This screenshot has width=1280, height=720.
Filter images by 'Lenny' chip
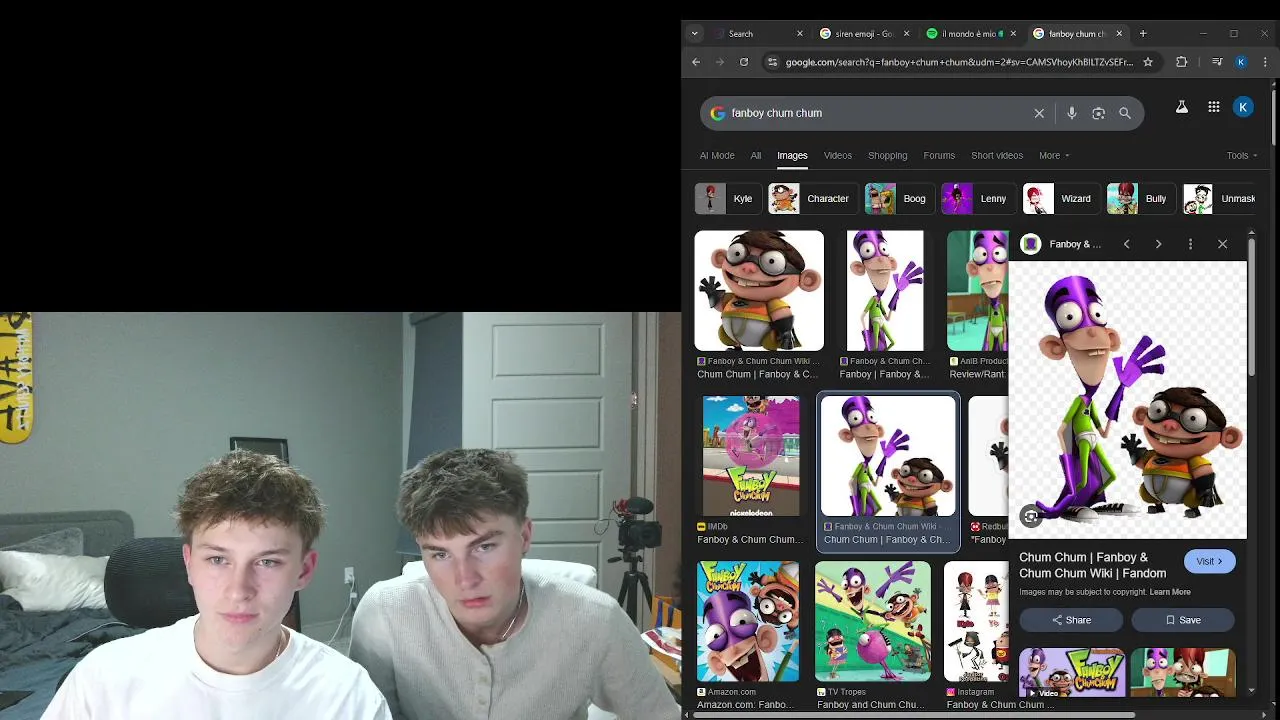click(978, 199)
